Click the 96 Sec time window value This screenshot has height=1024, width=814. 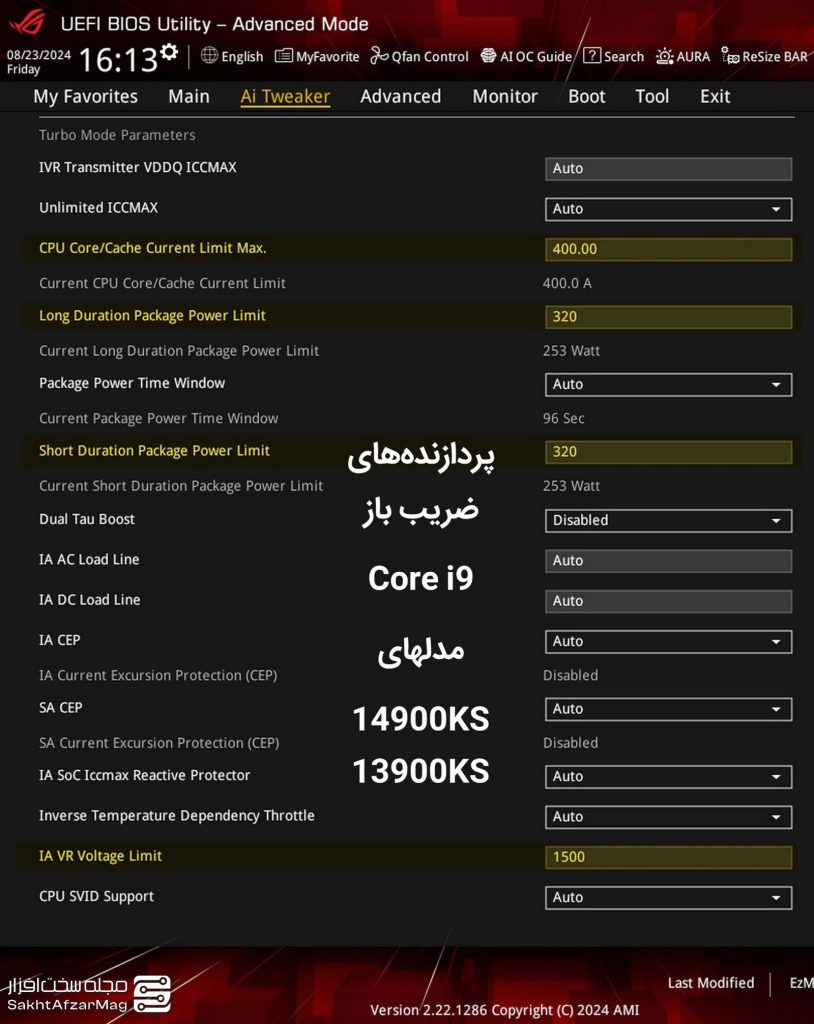click(x=564, y=418)
